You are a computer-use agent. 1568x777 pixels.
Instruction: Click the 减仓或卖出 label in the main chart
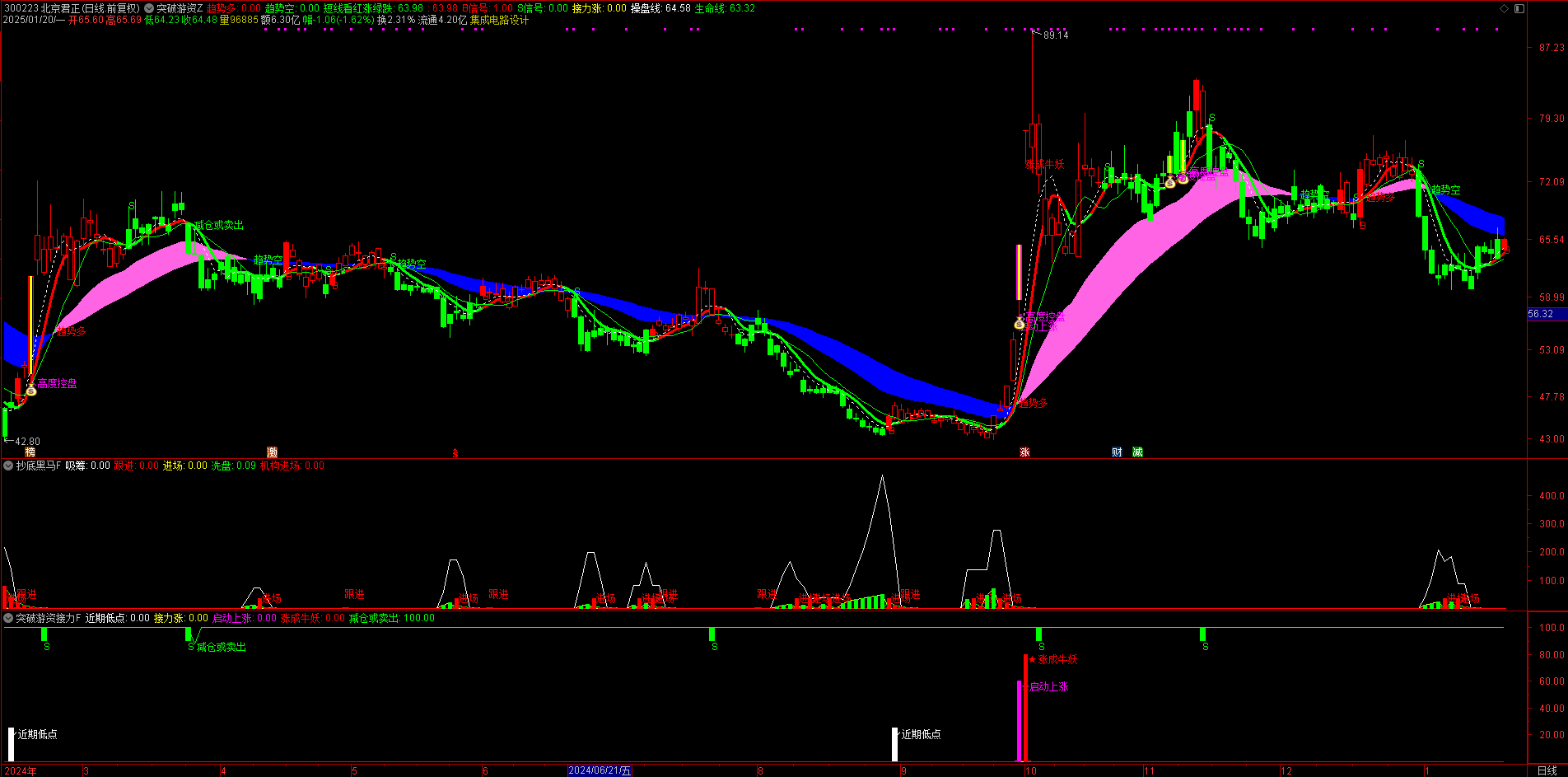(x=219, y=225)
